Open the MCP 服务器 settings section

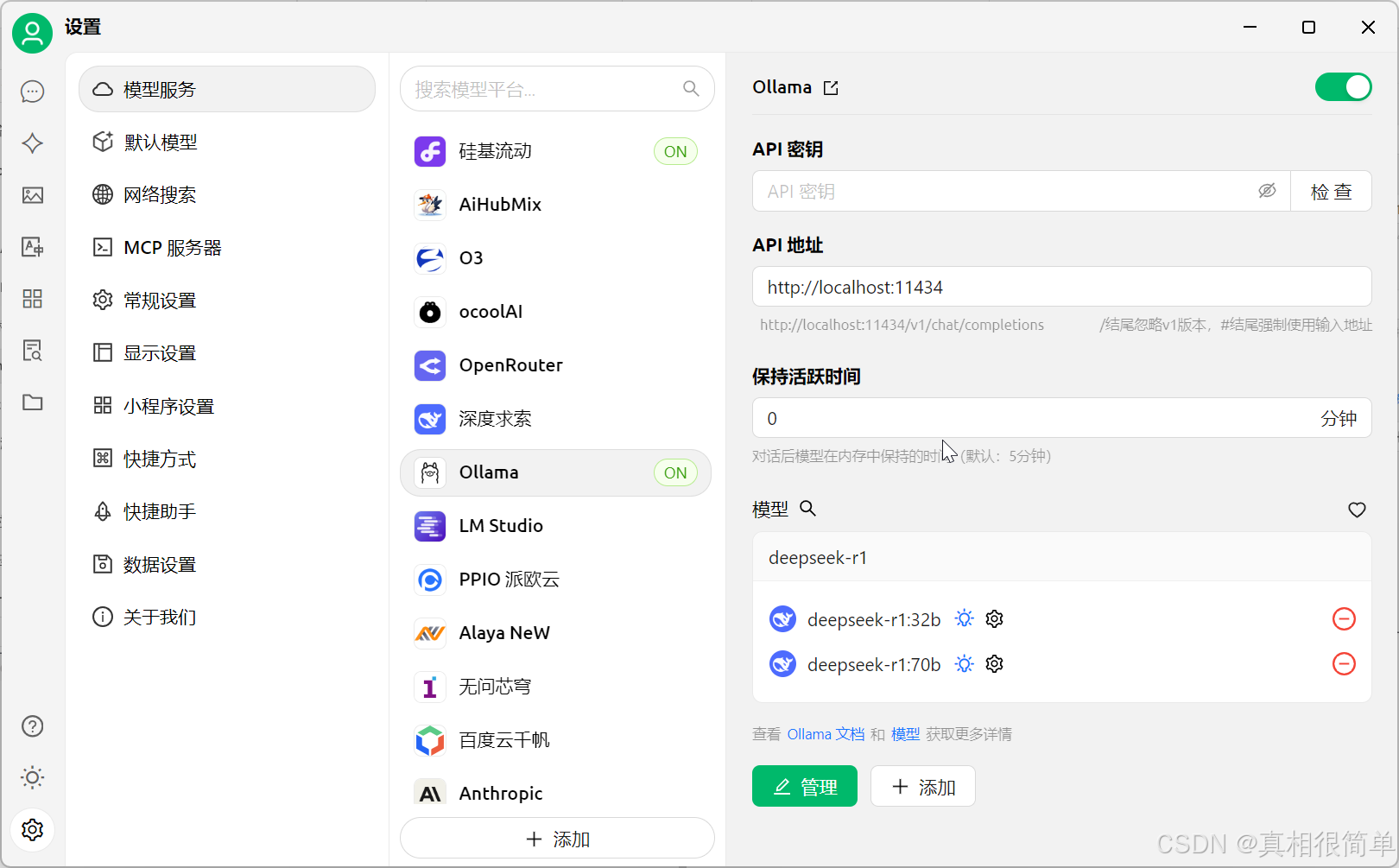[227, 248]
